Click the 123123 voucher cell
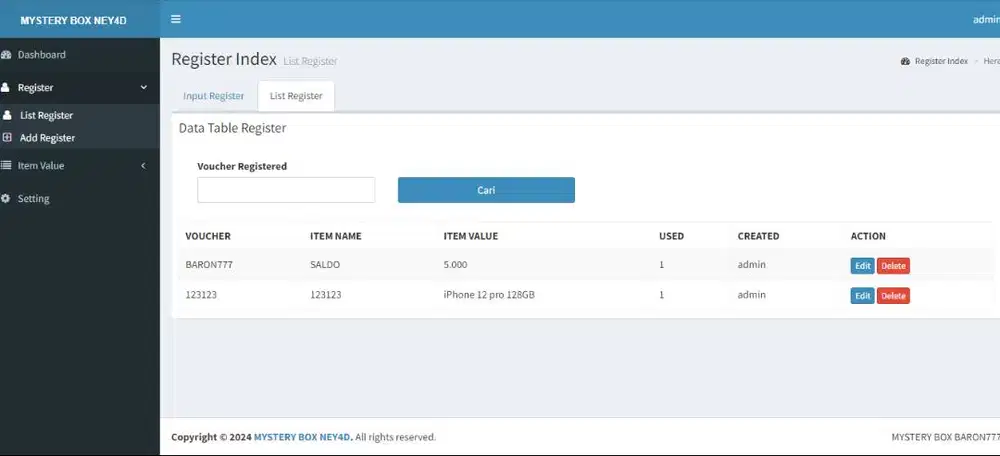 point(201,295)
